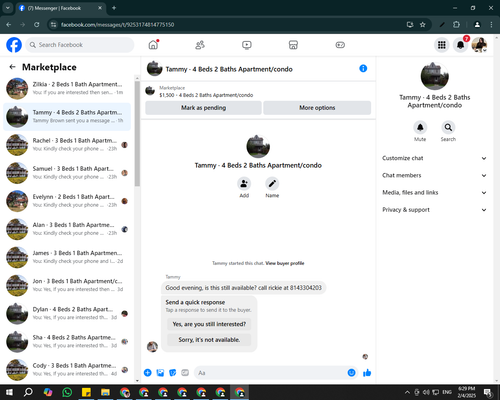Open more actions plus icon in composer
This screenshot has height=400, width=500.
coord(148,373)
